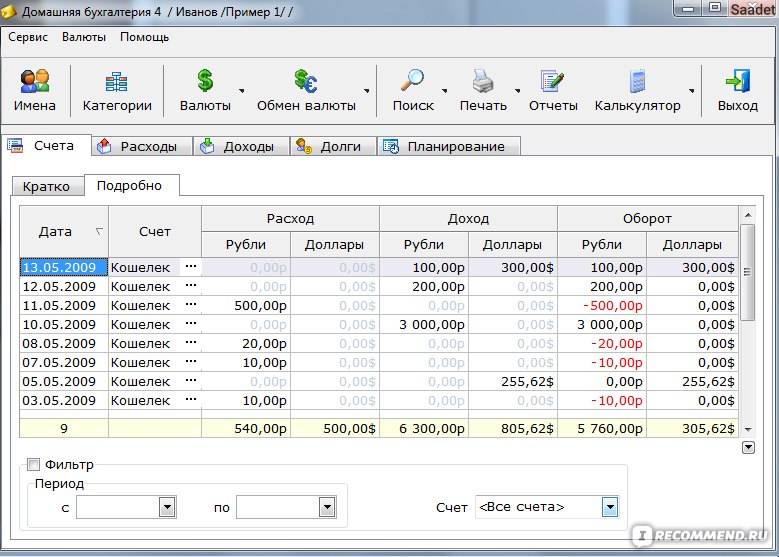Enable the Фильтр checkbox
Image resolution: width=779 pixels, height=557 pixels.
33,465
